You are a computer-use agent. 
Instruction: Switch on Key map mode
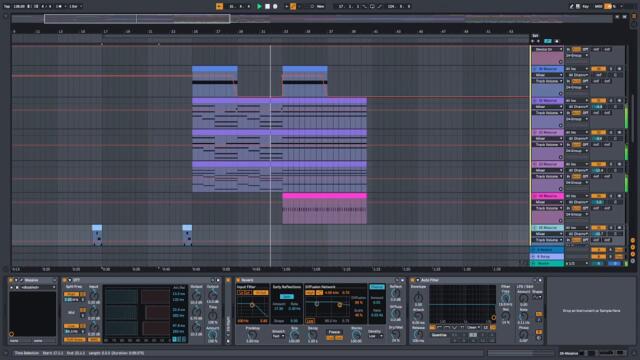586,6
